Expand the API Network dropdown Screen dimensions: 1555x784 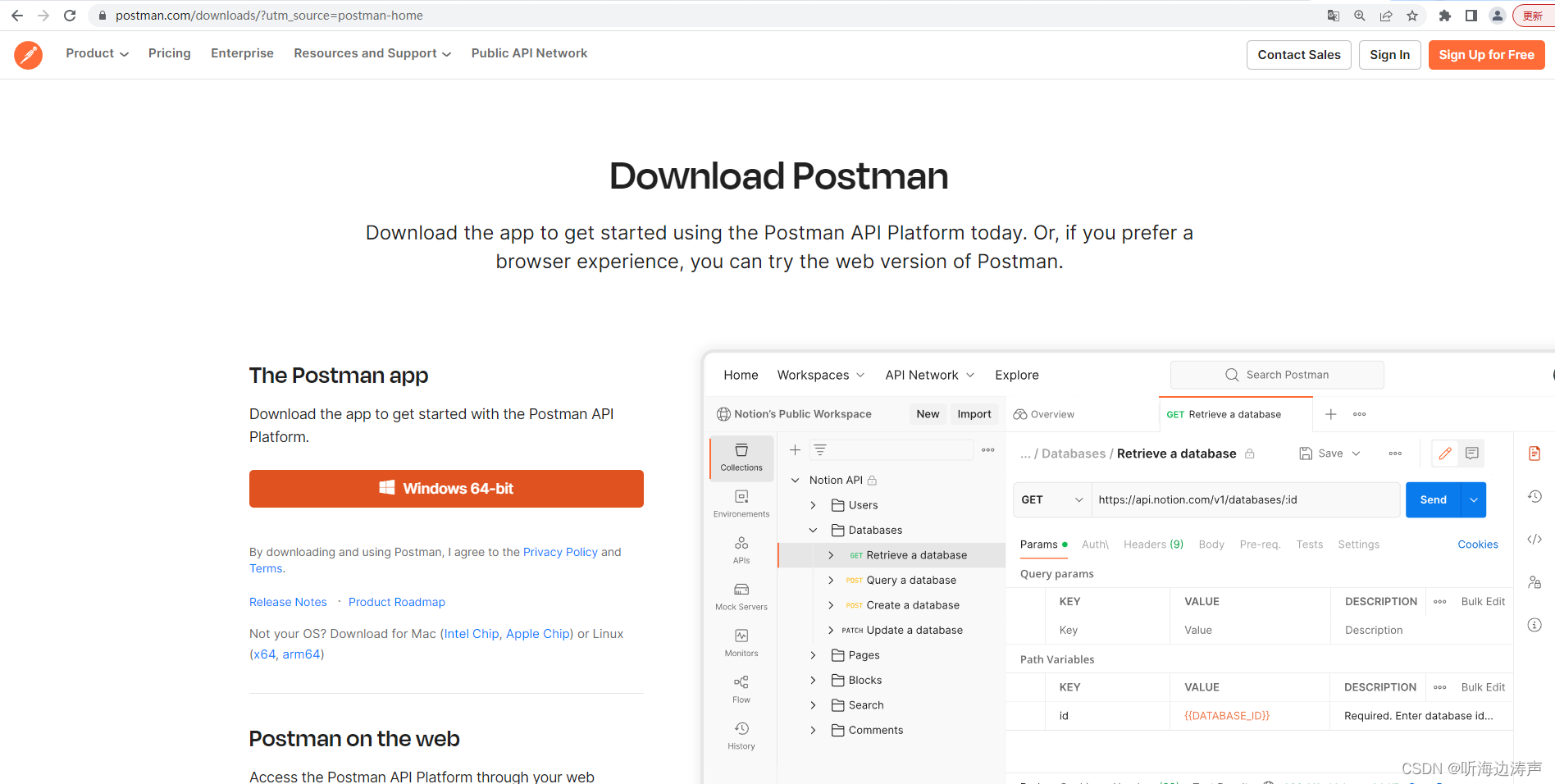click(x=930, y=375)
